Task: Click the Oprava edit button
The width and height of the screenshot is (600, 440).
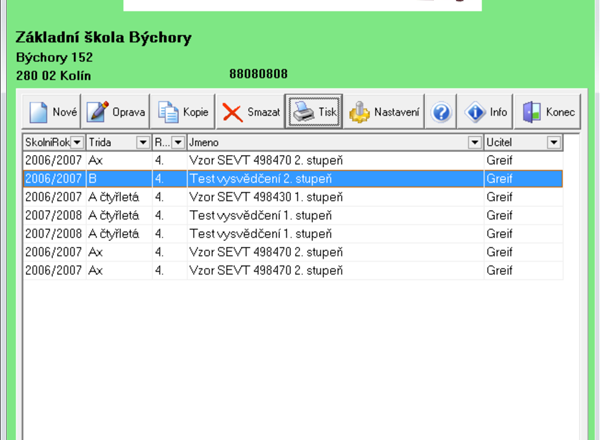Action: point(115,112)
